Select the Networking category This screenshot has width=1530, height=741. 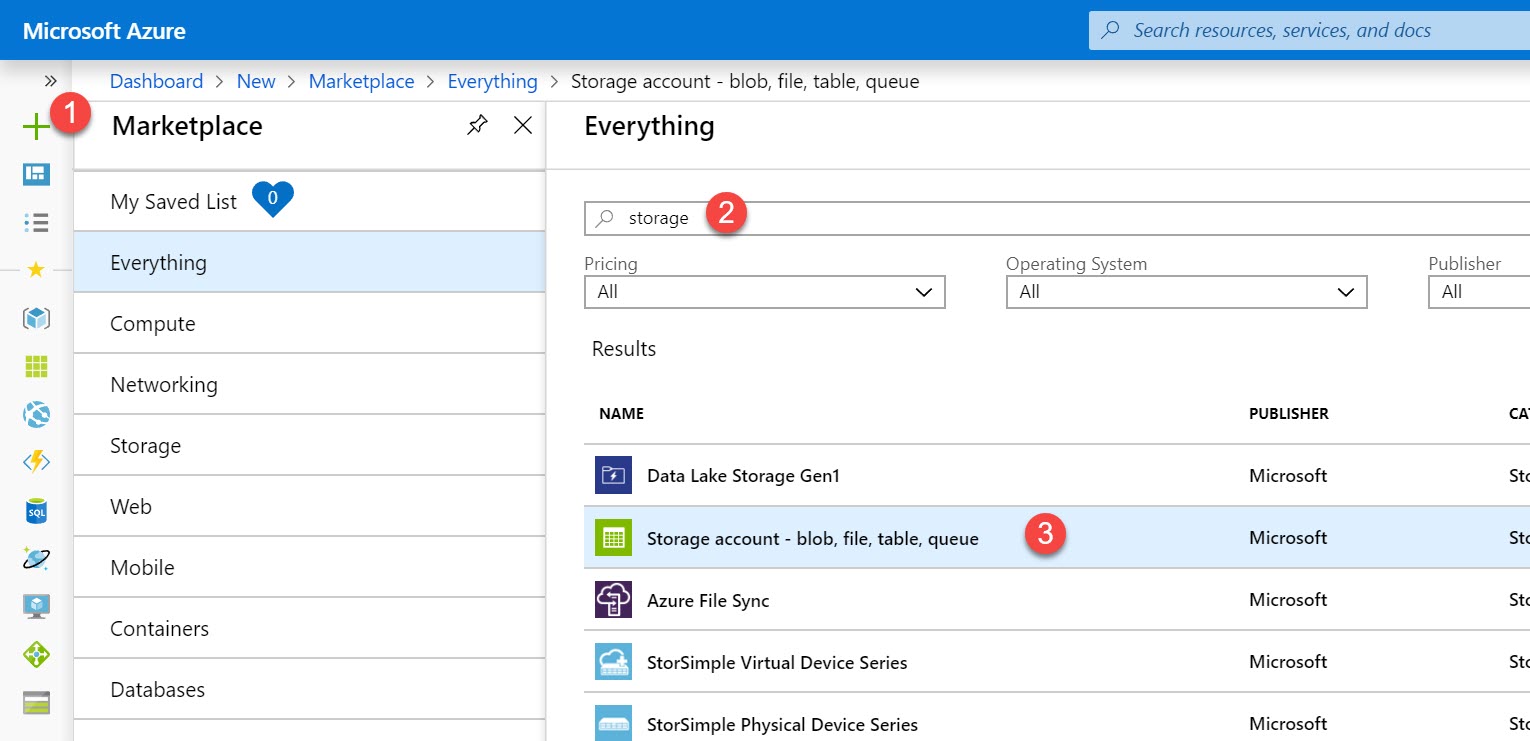click(x=309, y=384)
